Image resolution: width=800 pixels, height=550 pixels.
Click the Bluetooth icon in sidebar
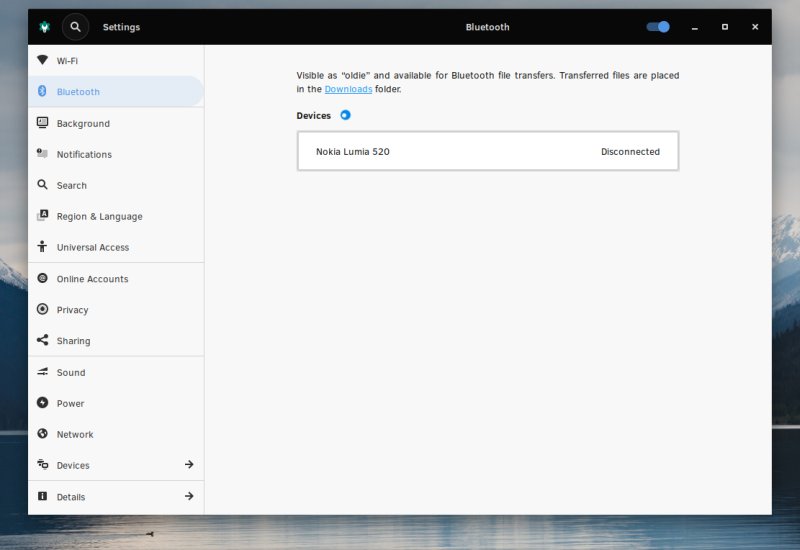pos(42,91)
